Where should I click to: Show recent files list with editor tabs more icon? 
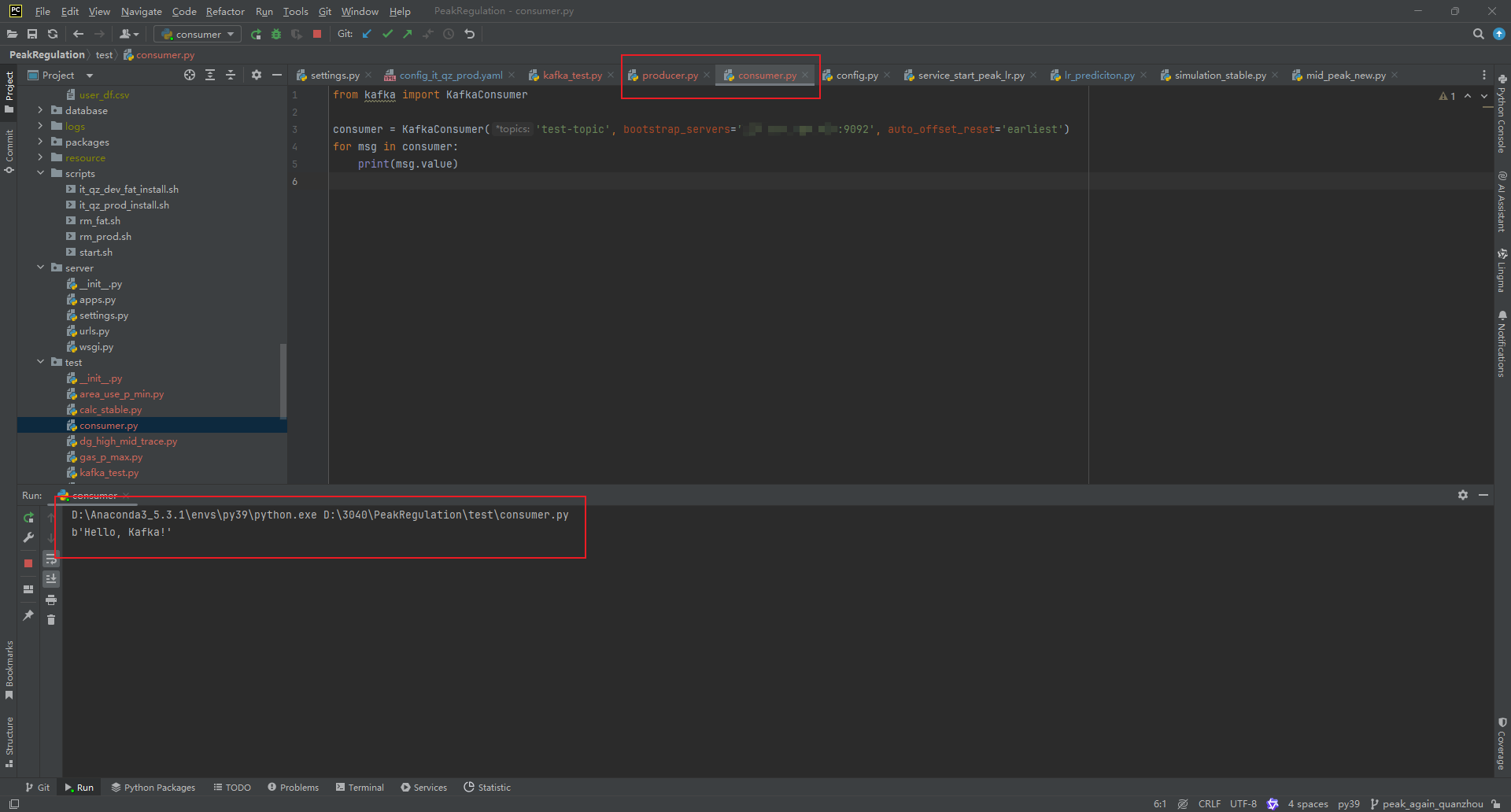[1484, 75]
